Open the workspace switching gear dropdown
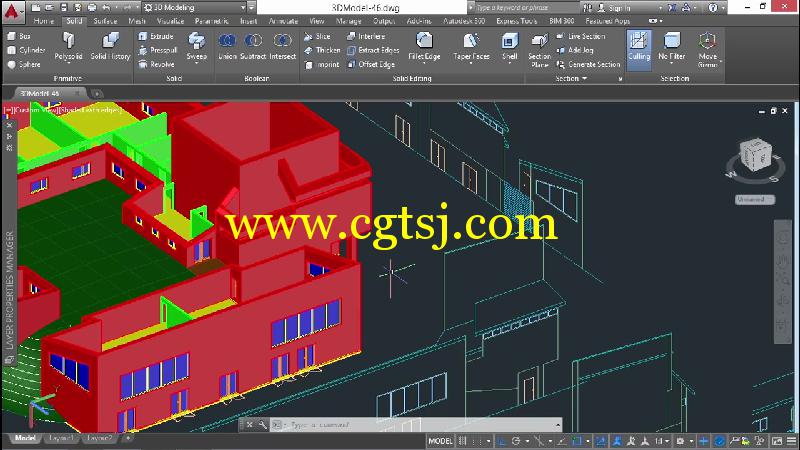The image size is (800, 450). [683, 441]
